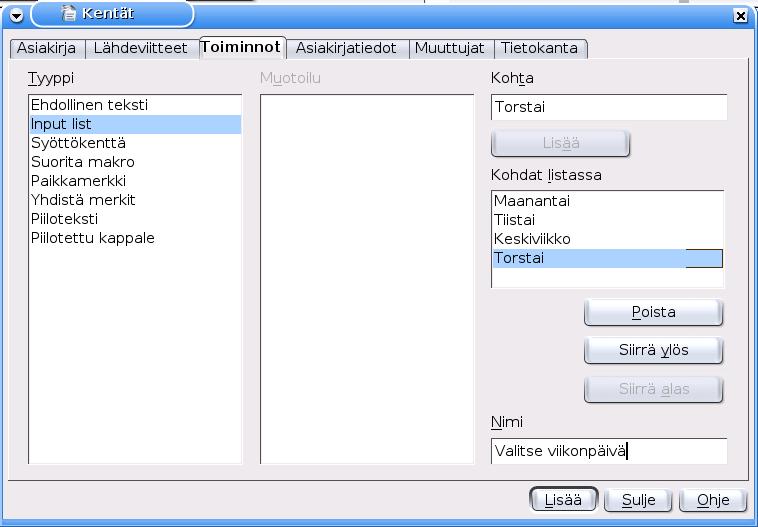Select Torstai in Kohdat listassa

[x=608, y=258]
